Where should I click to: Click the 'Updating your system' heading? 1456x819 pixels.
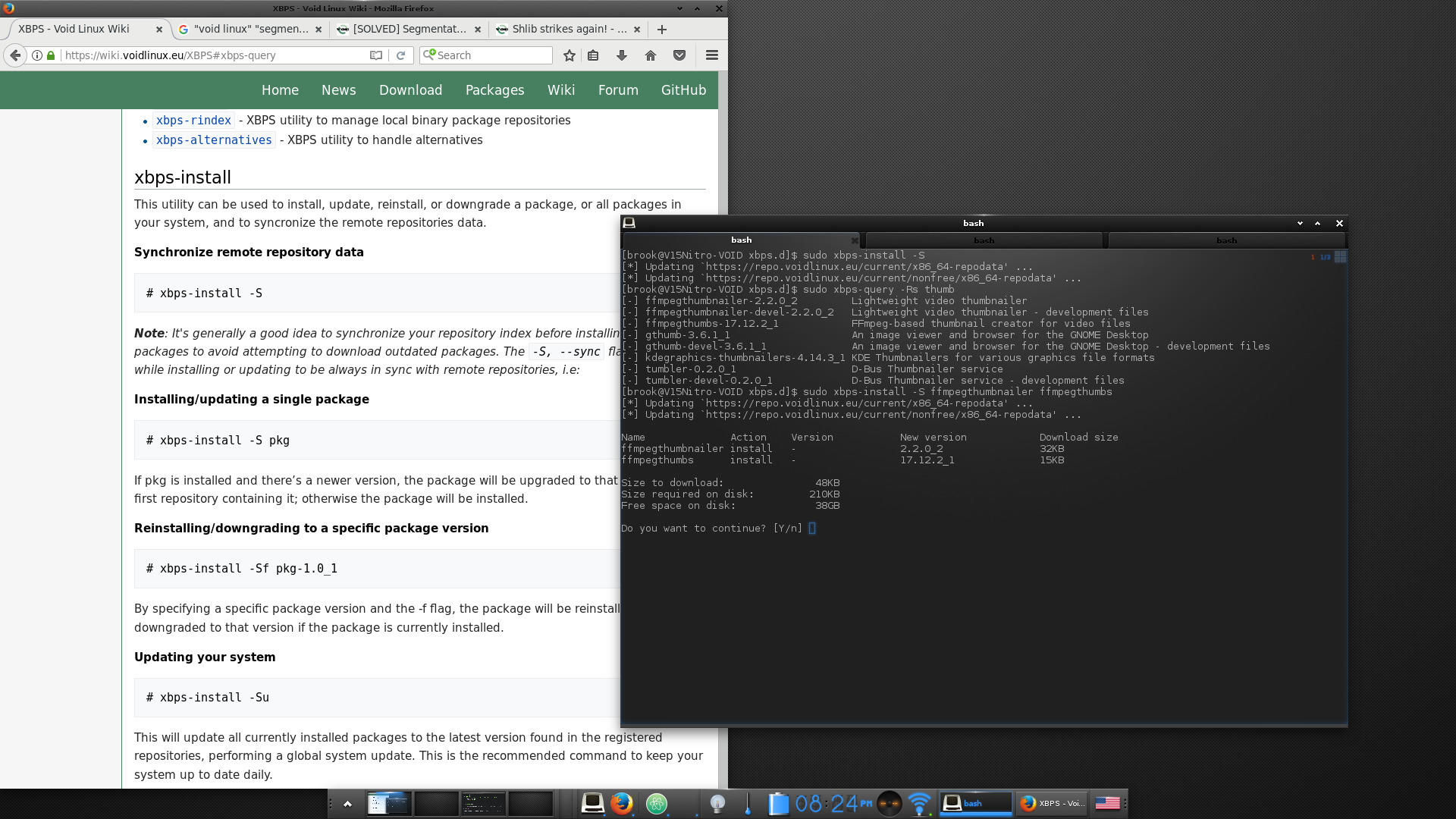[x=205, y=657]
